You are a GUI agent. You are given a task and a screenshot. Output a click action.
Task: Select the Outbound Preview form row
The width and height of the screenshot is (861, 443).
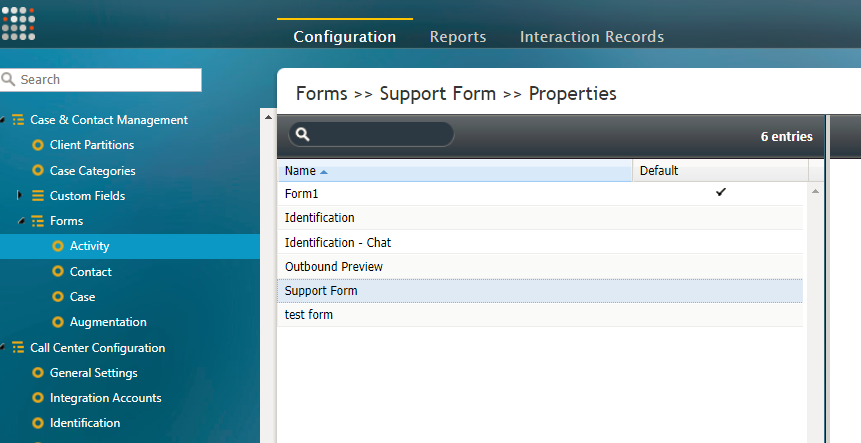click(540, 266)
